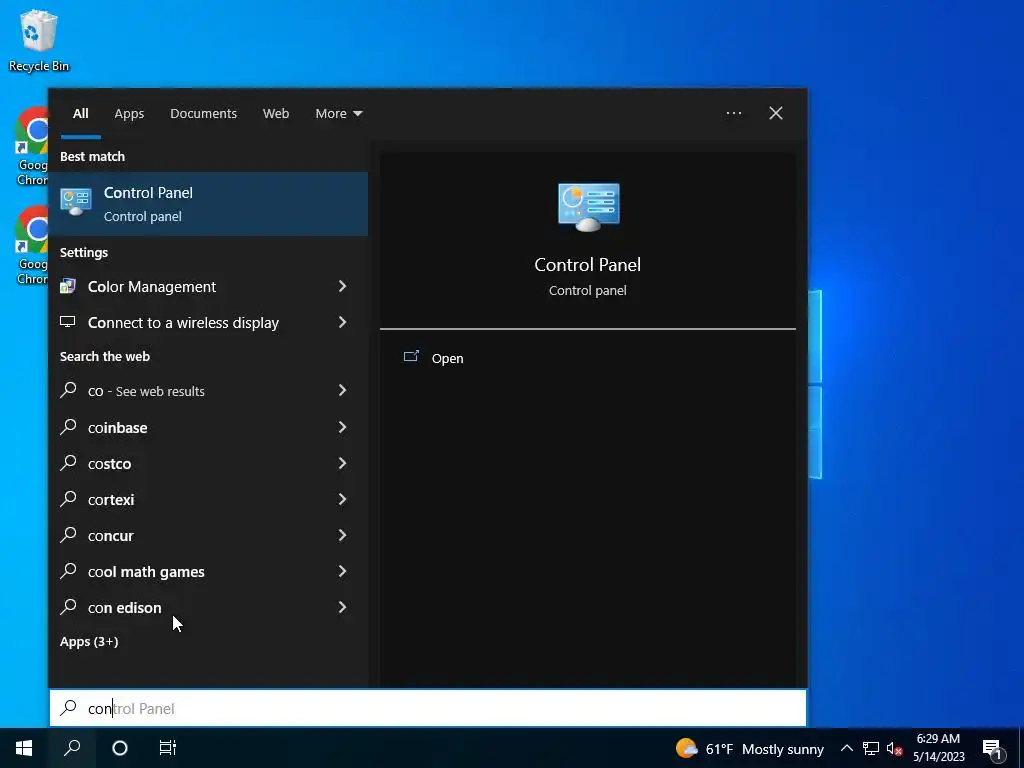
Task: Open the notification center icon
Action: click(x=992, y=750)
